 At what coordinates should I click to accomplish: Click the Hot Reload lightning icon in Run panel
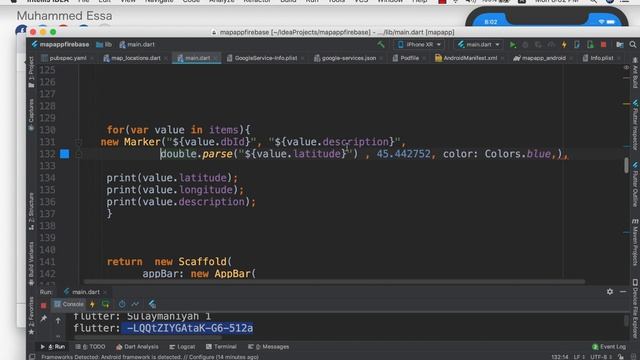92,304
